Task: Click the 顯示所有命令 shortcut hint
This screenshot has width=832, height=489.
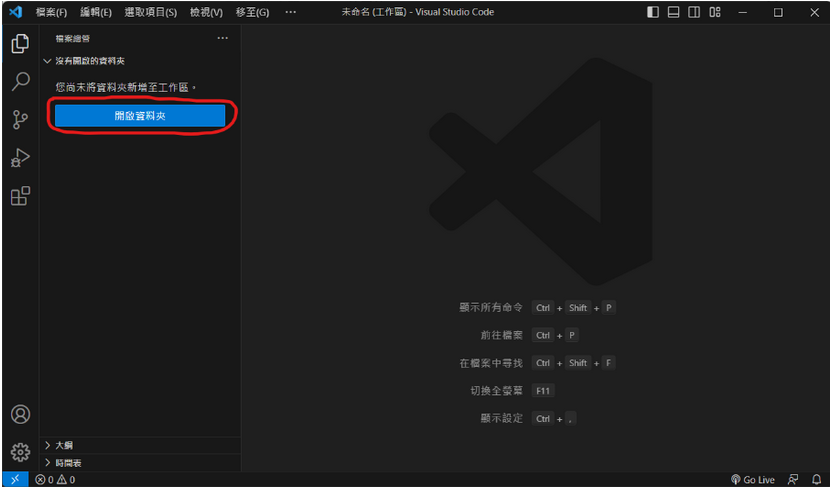Action: point(491,308)
